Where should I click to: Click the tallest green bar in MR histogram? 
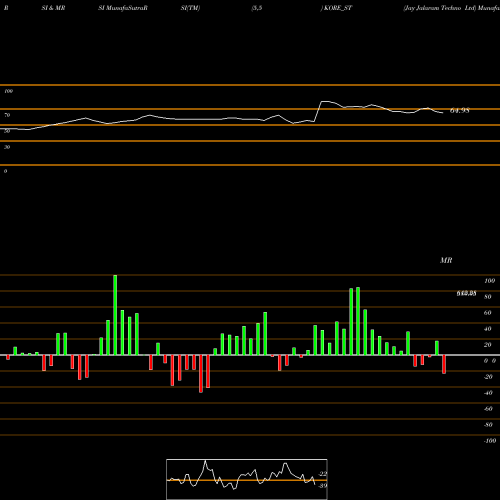click(x=115, y=315)
